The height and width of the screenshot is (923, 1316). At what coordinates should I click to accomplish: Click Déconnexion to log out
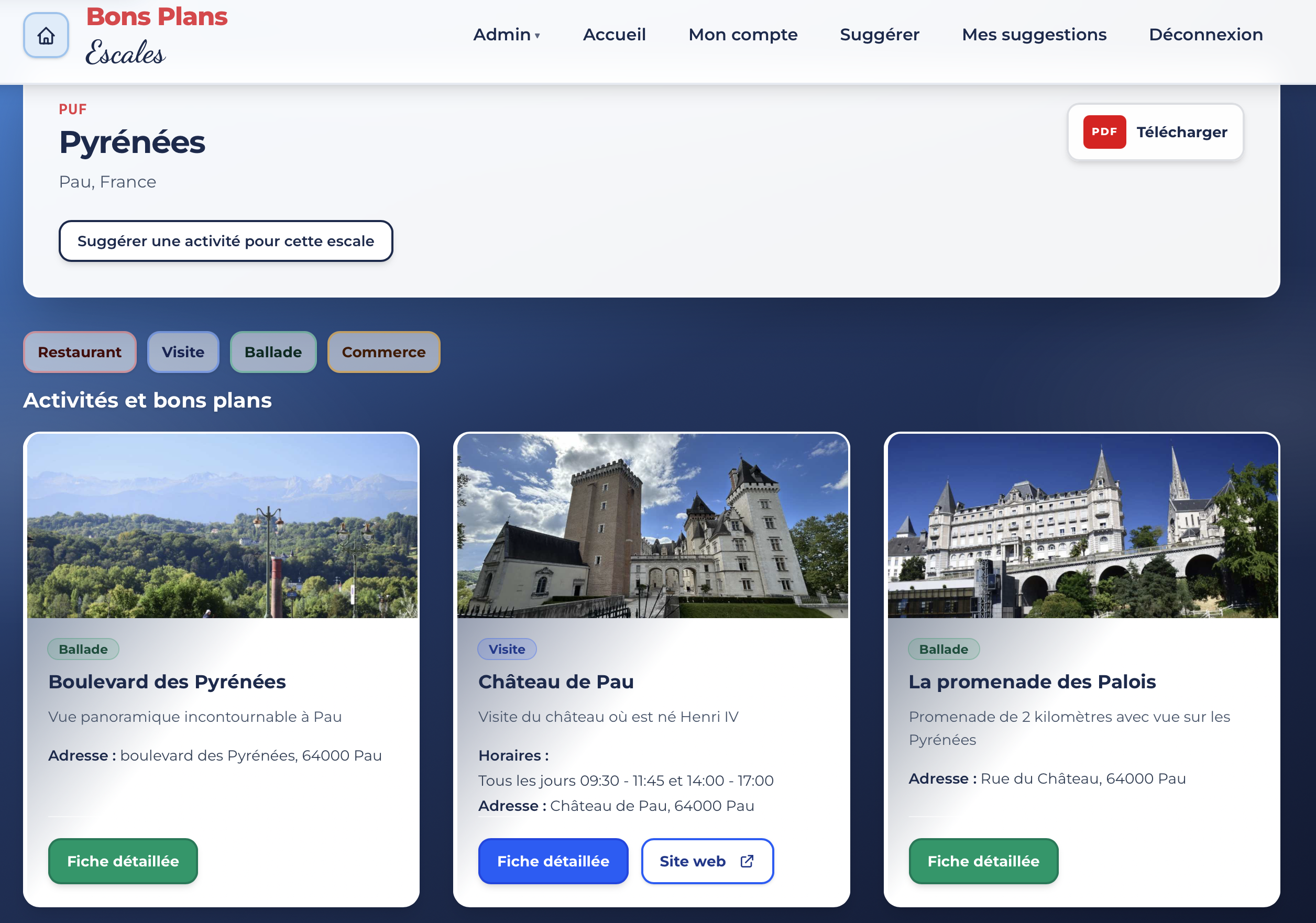point(1205,35)
